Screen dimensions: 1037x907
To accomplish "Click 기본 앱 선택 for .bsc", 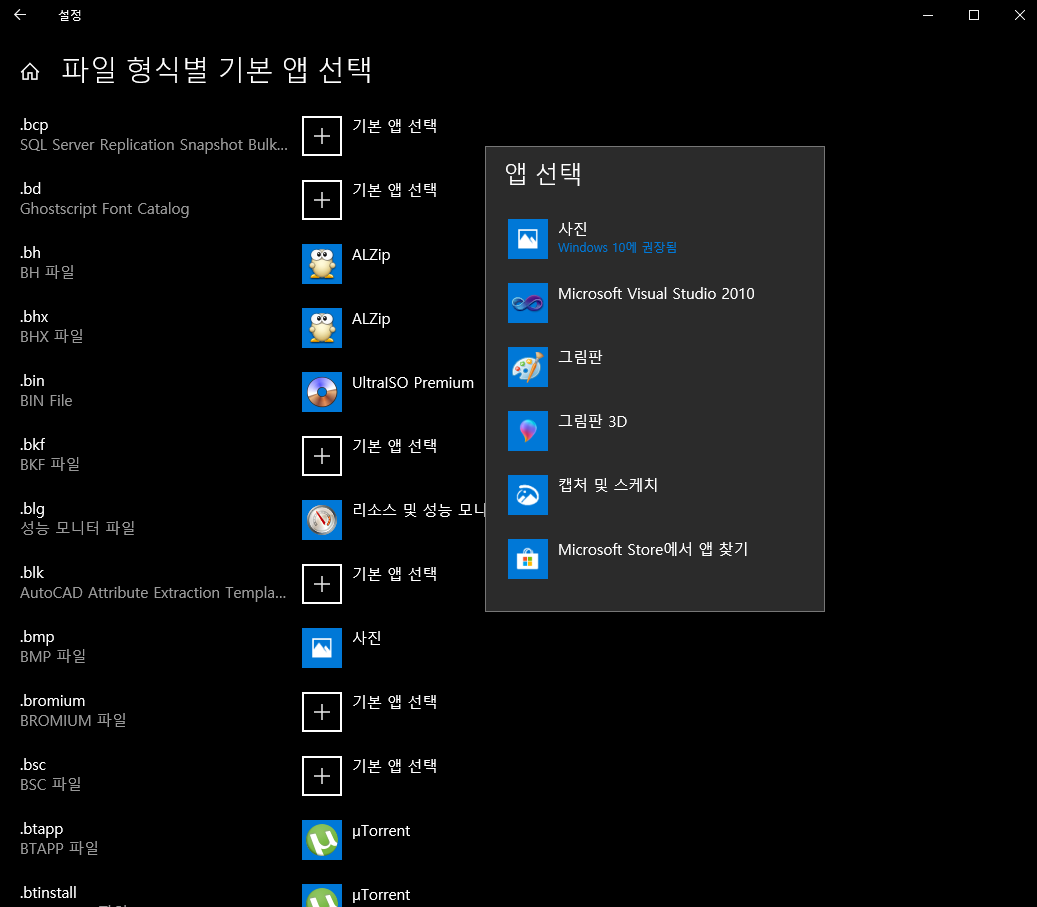I will point(394,766).
